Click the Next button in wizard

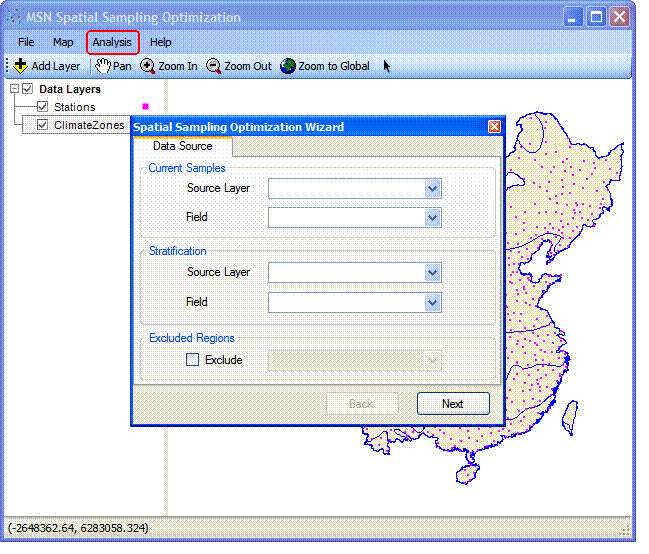click(x=453, y=404)
